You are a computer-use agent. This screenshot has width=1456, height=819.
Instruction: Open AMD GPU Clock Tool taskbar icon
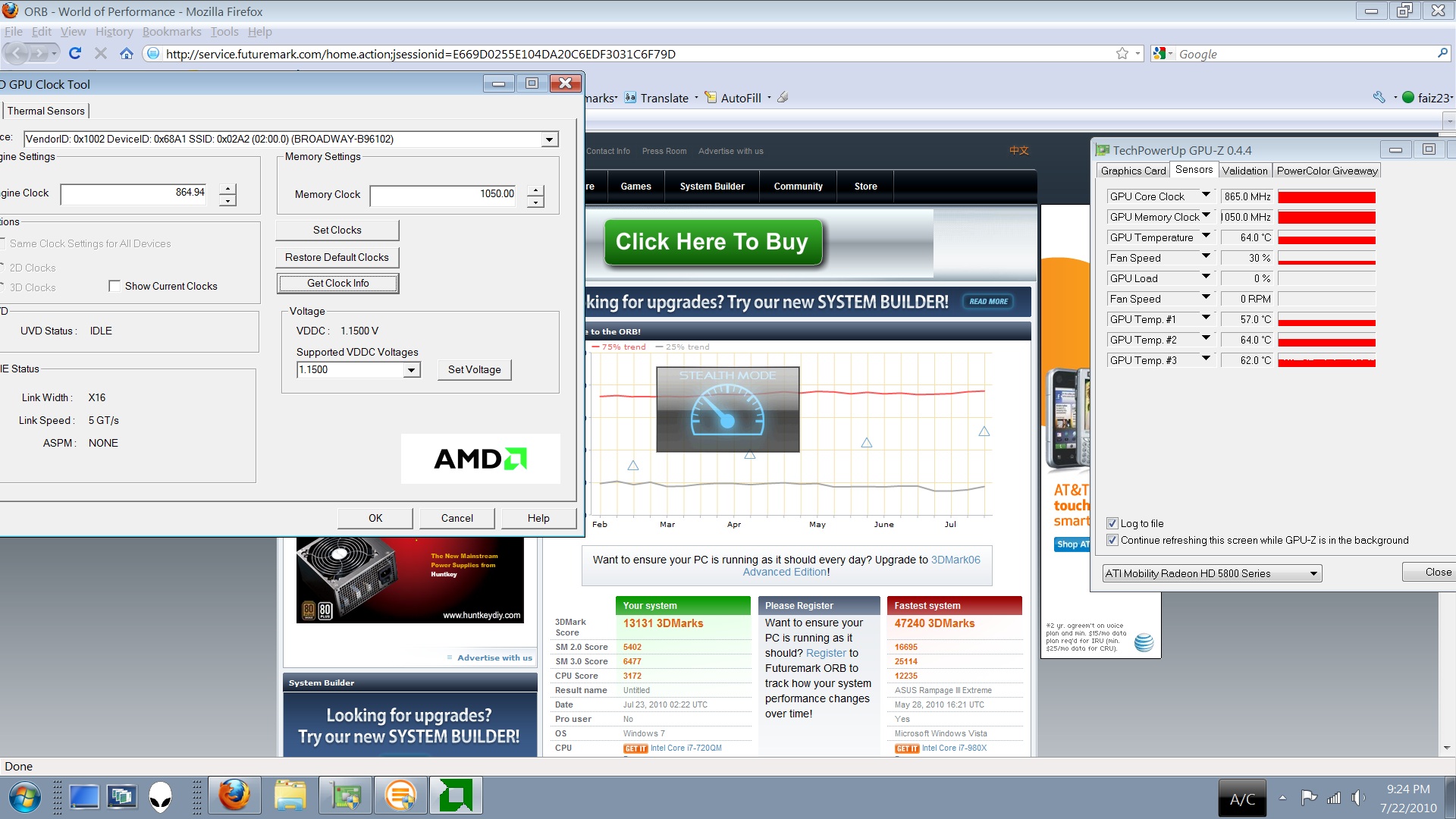pos(456,796)
